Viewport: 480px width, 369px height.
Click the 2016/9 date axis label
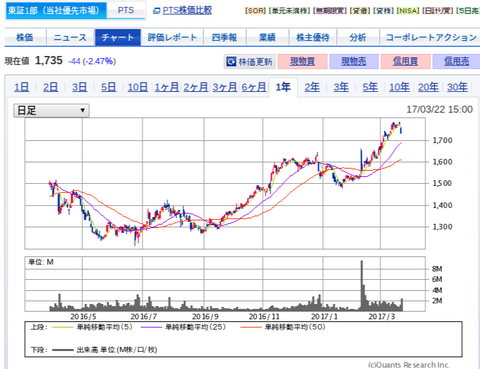point(205,317)
